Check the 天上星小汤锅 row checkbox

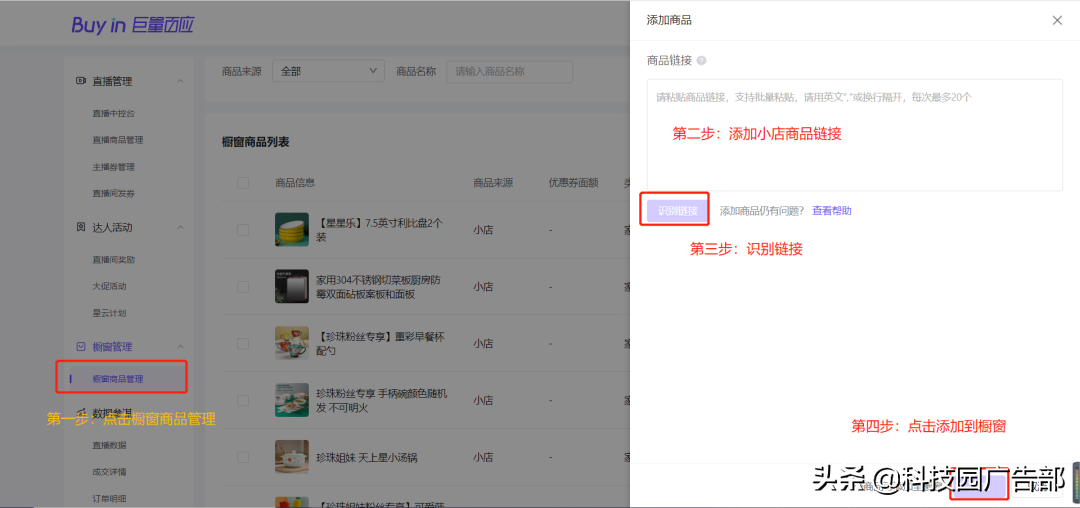tap(243, 457)
